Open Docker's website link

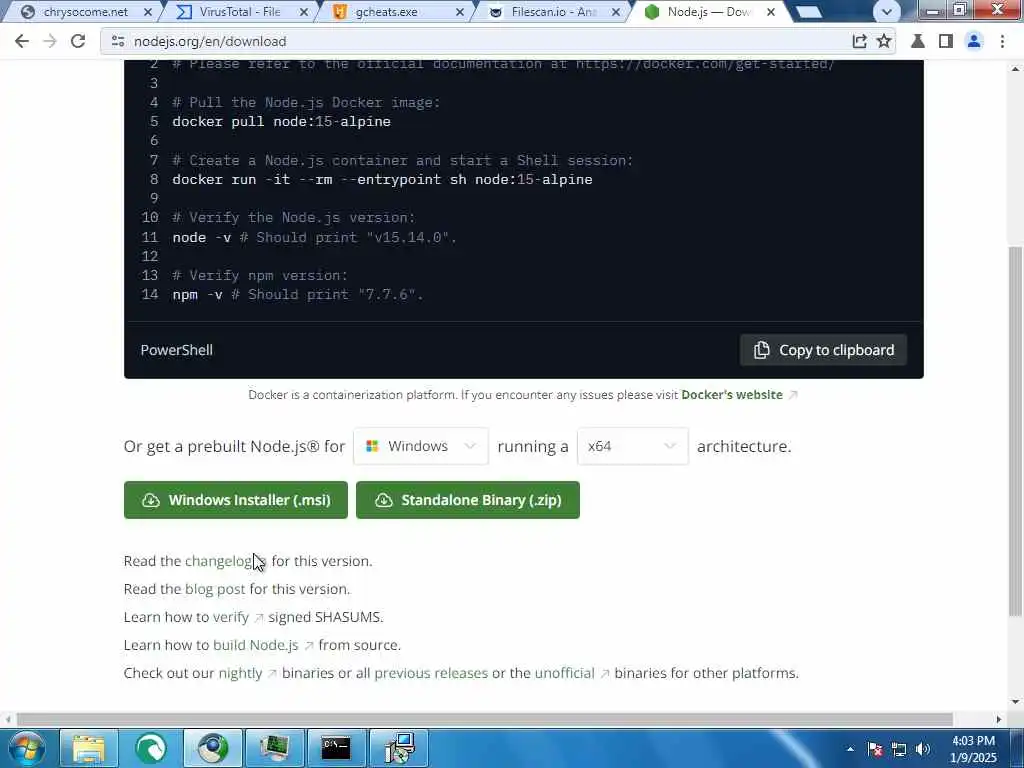point(731,394)
